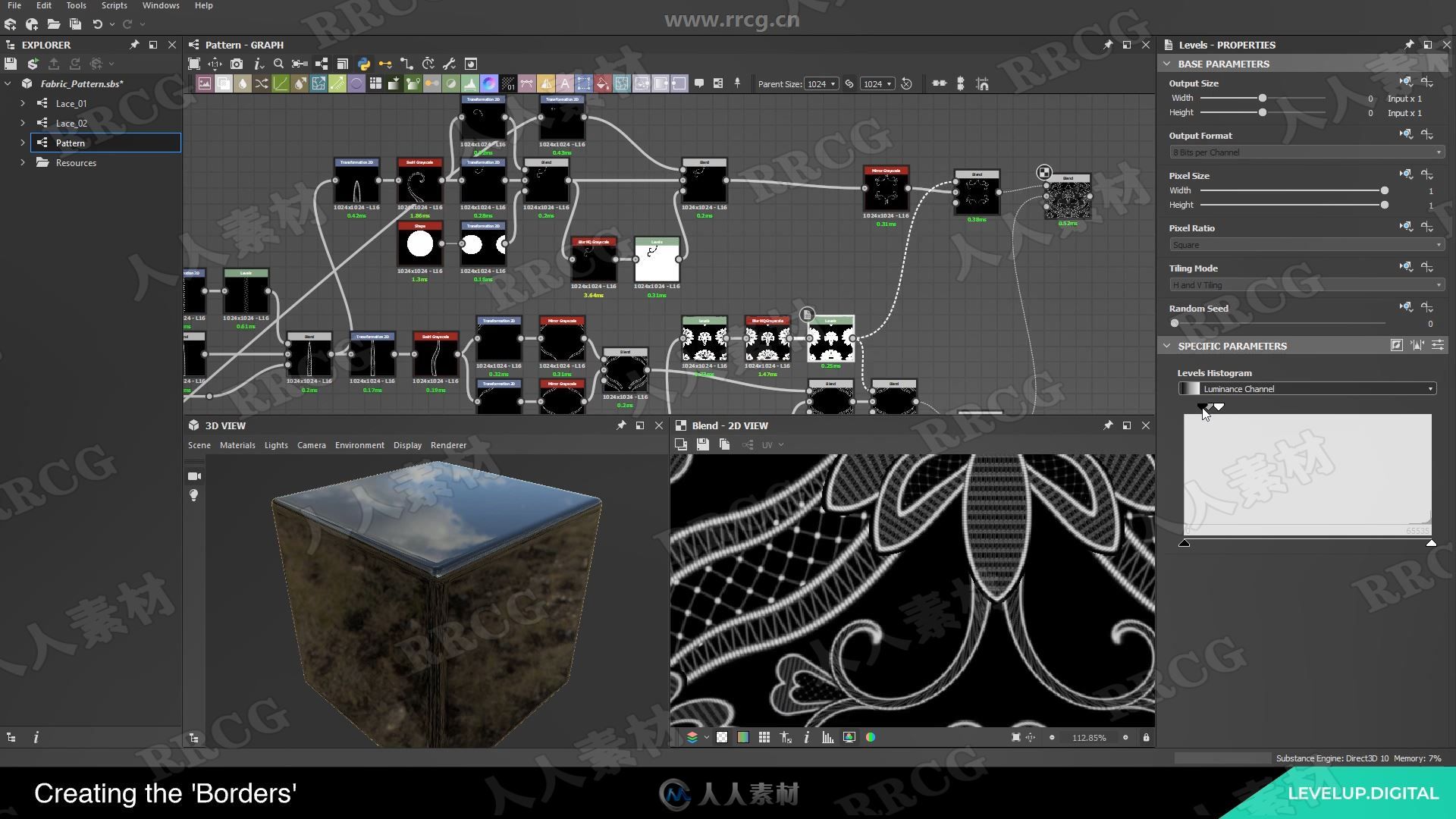
Task: Open the Parent Size width 1024 dropdown
Action: click(x=821, y=83)
